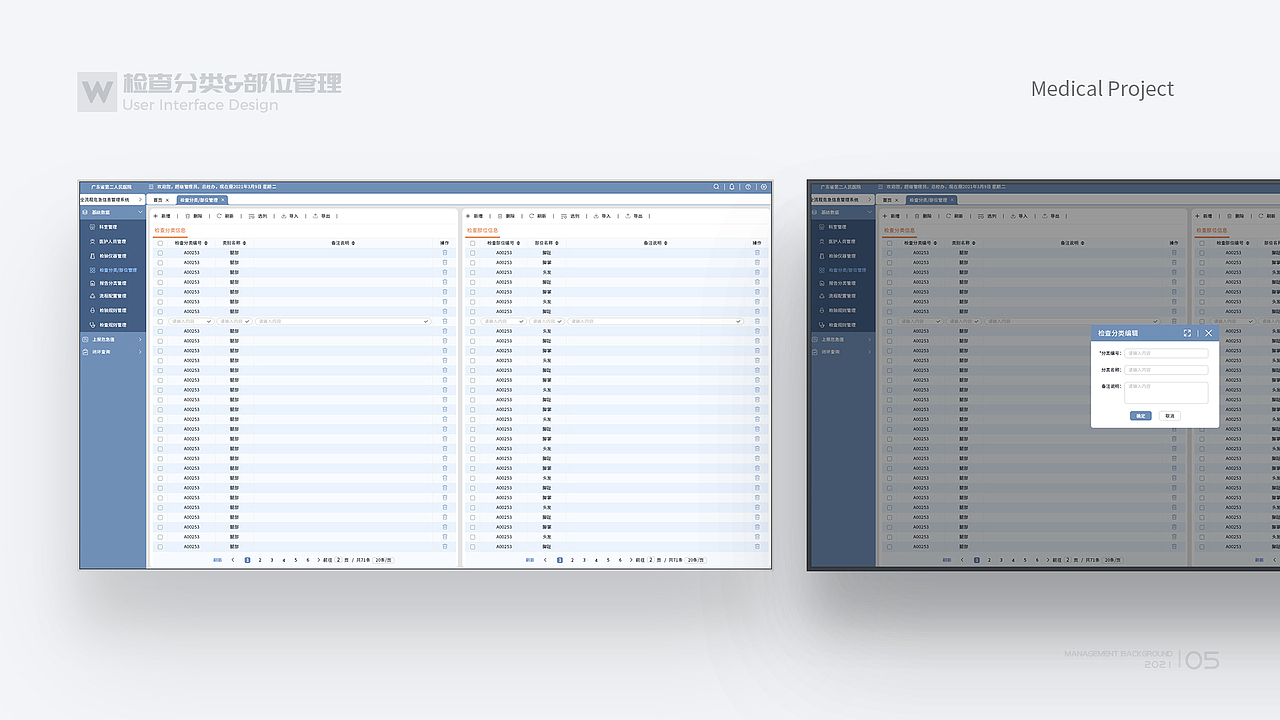This screenshot has width=1280, height=720.
Task: Tick the checkbox of the undimmed 检查分类信息 input row
Action: [160, 321]
